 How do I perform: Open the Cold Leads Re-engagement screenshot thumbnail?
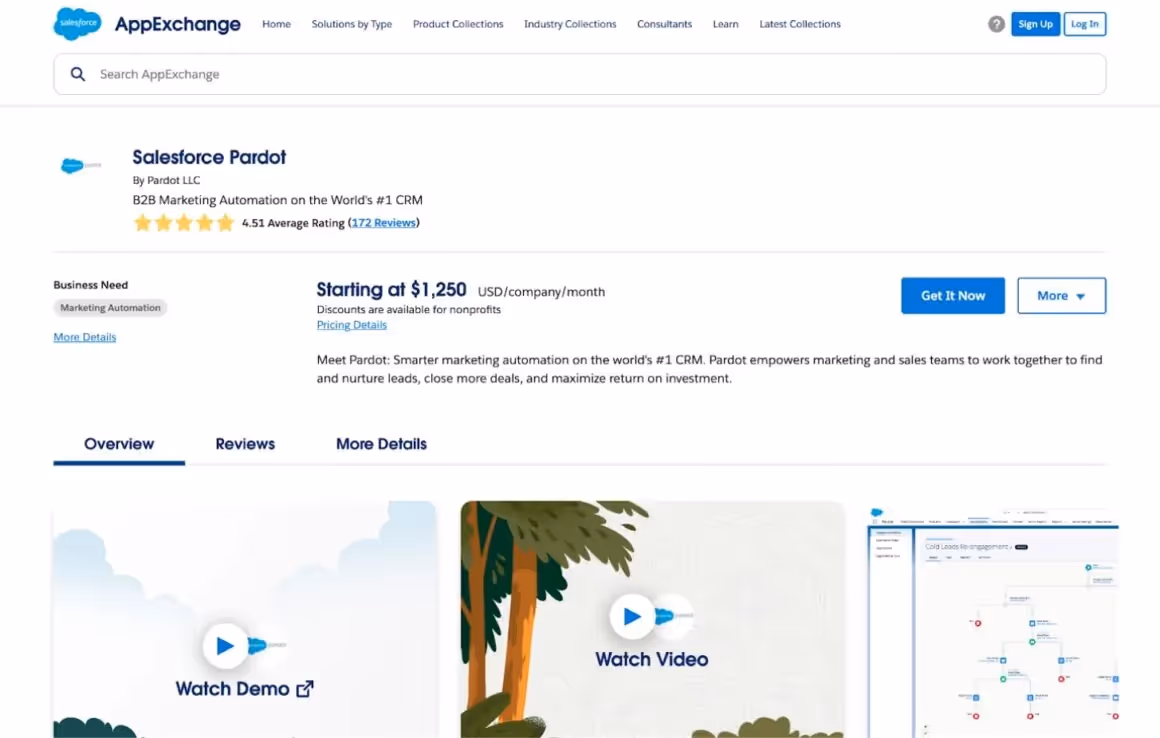(993, 622)
